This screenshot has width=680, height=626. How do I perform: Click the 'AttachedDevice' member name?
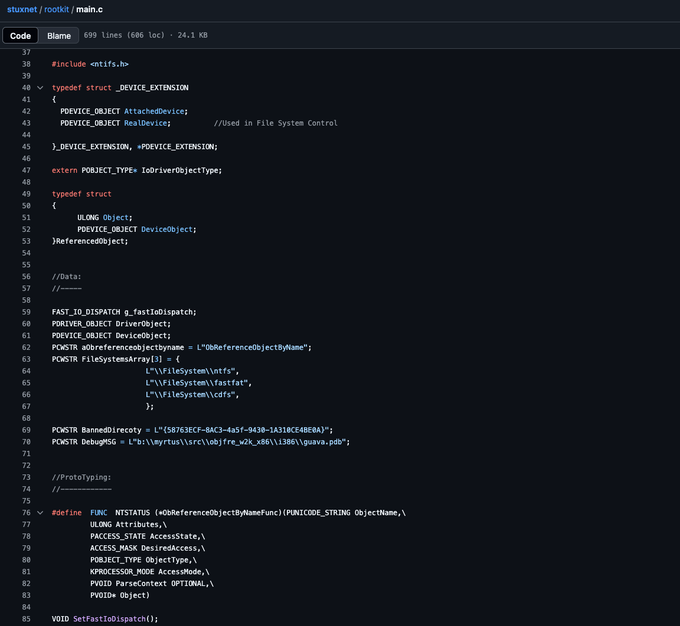tap(154, 111)
